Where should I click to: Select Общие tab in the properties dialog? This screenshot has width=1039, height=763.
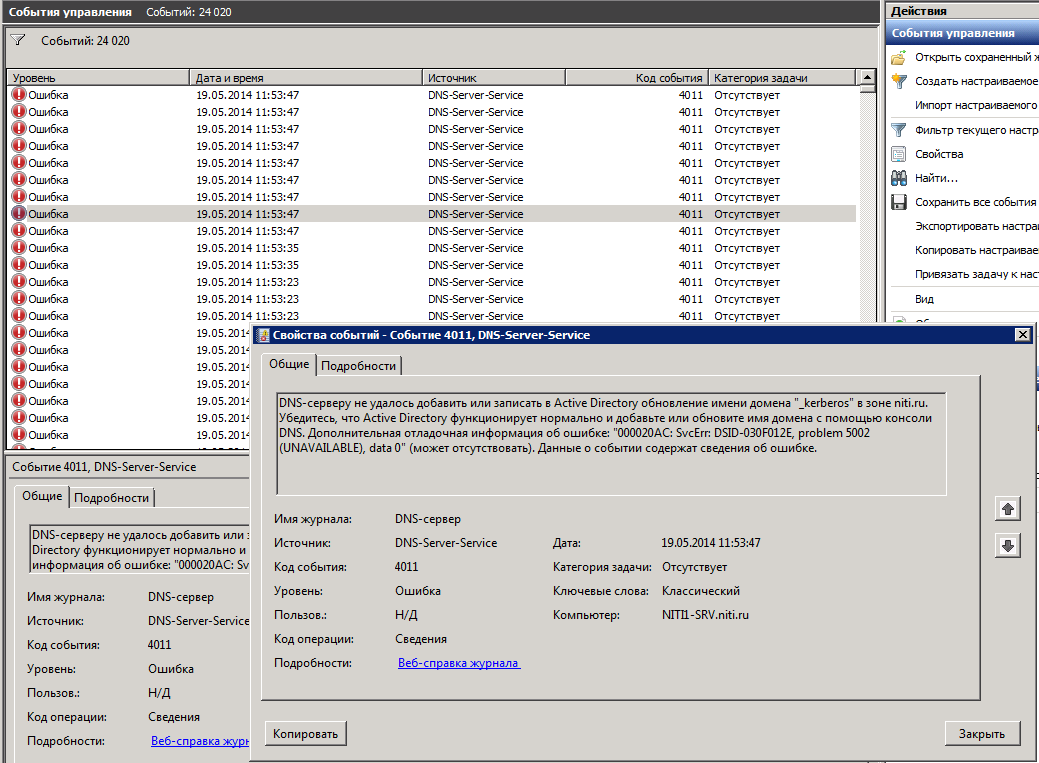289,364
